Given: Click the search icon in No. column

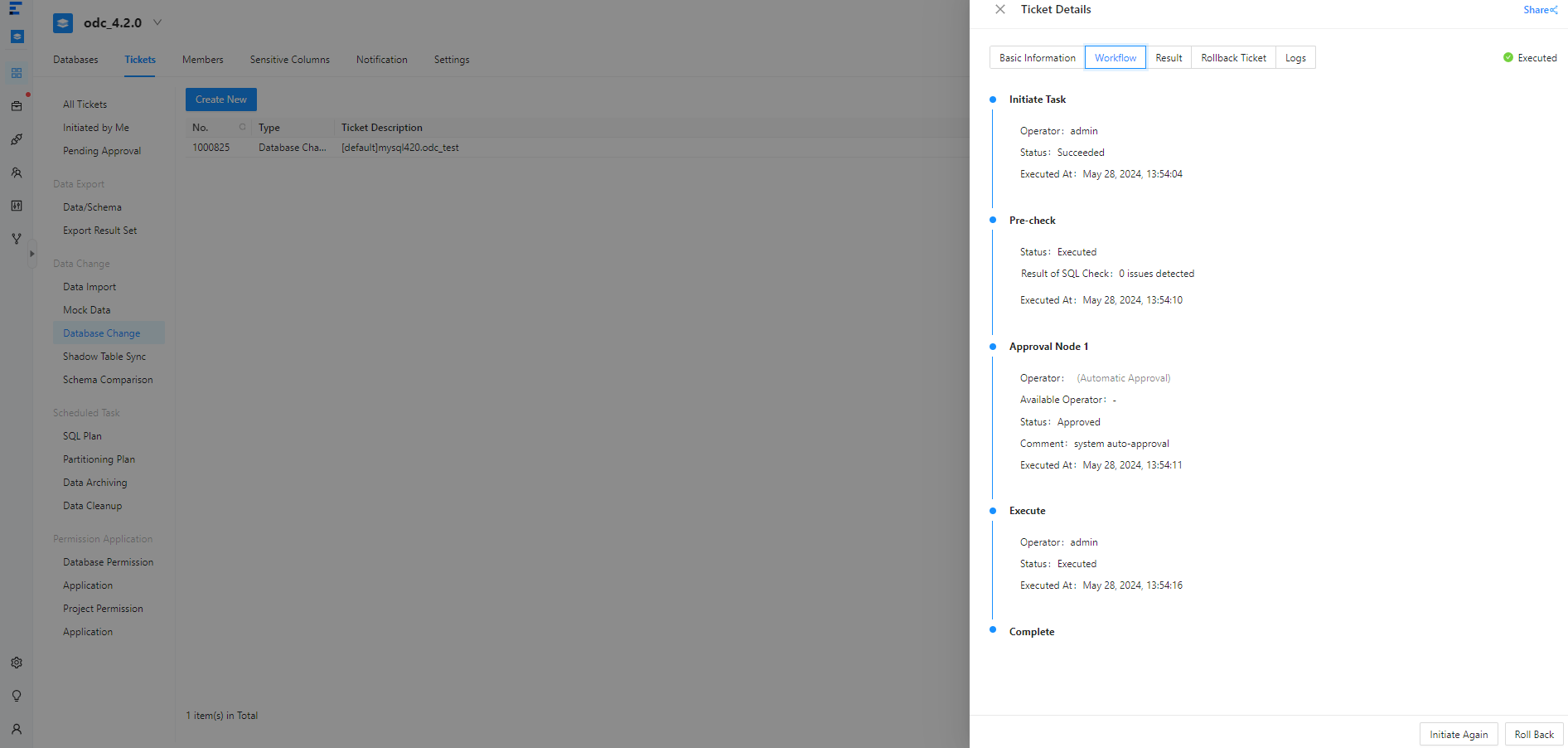Looking at the screenshot, I should click(x=242, y=127).
